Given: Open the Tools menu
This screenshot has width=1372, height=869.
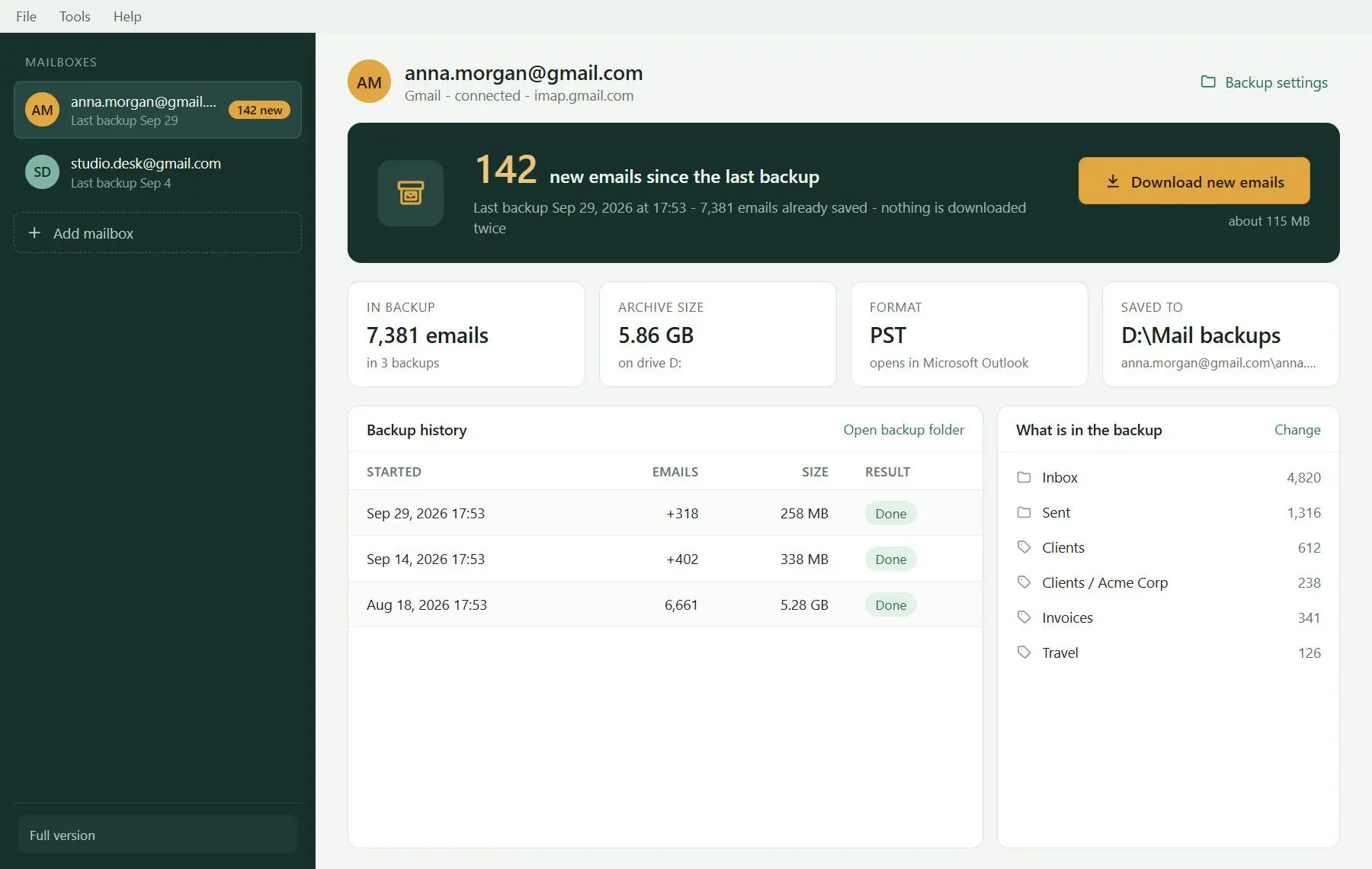Looking at the screenshot, I should click(x=75, y=16).
